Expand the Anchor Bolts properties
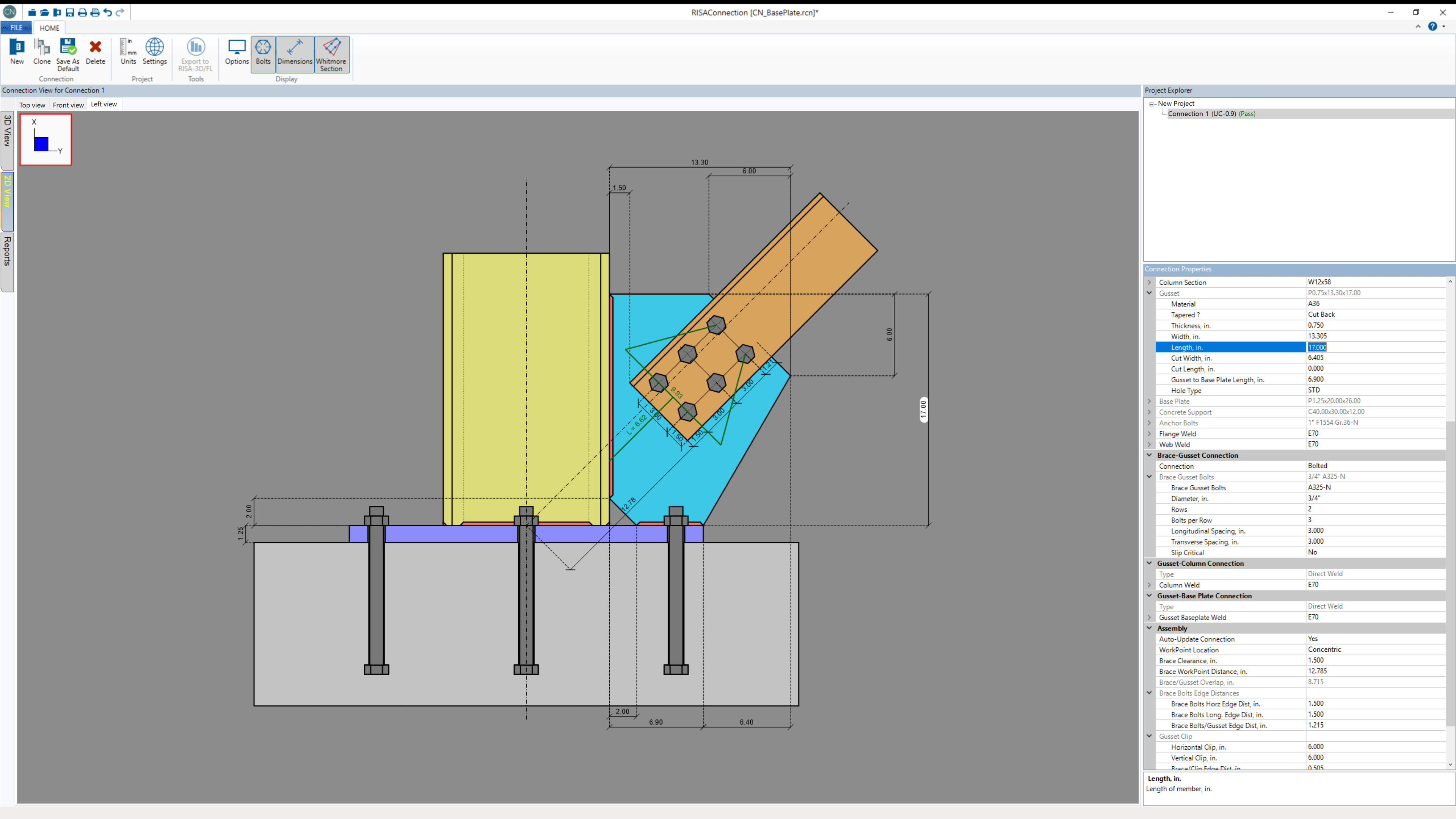 (x=1149, y=423)
